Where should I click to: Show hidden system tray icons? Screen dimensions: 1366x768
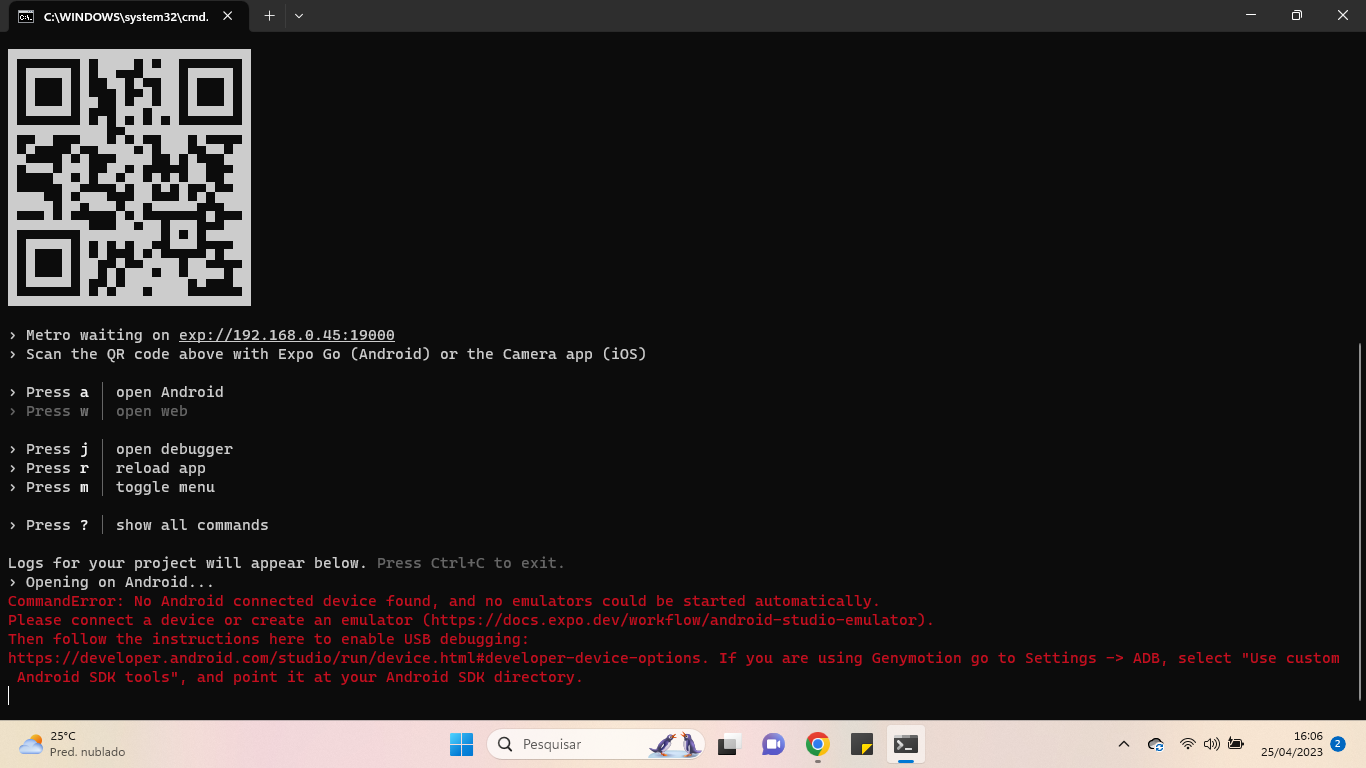[1124, 744]
